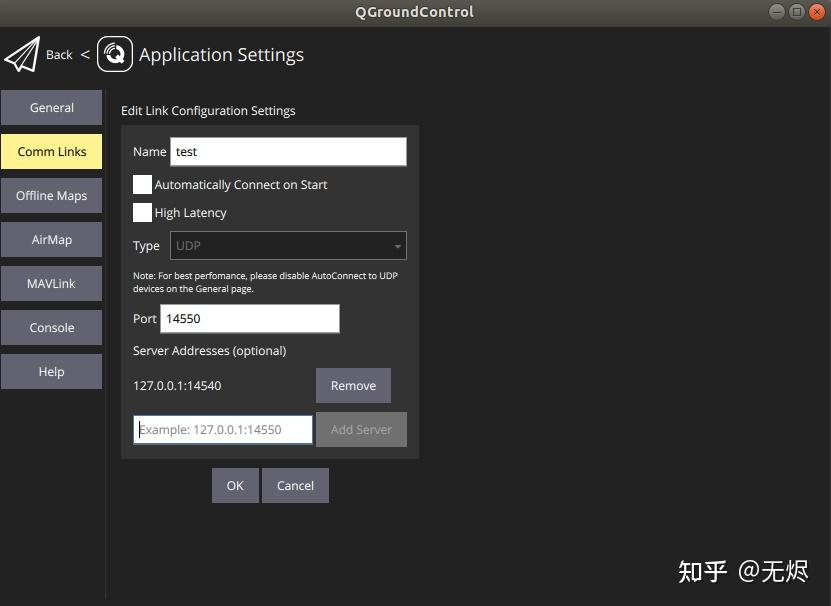Click inside the Name text field

(288, 151)
